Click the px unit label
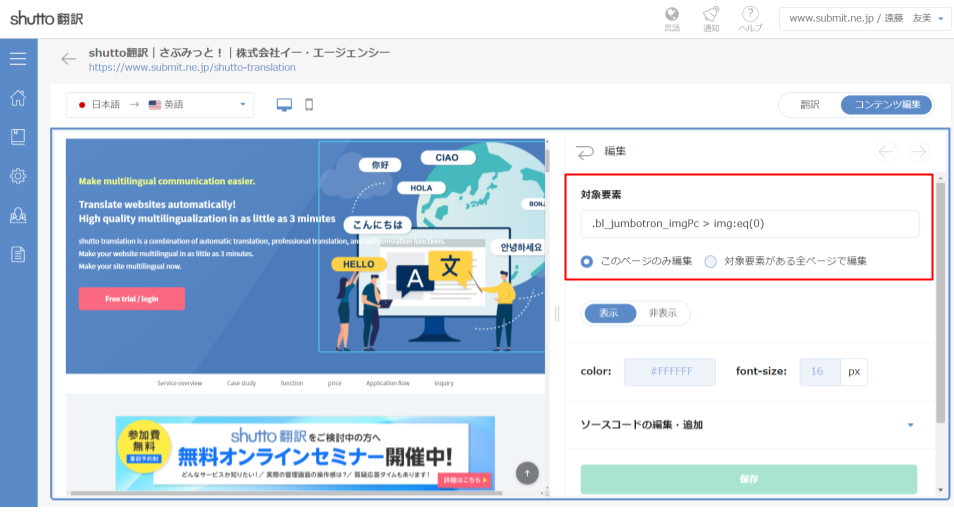 coord(854,372)
